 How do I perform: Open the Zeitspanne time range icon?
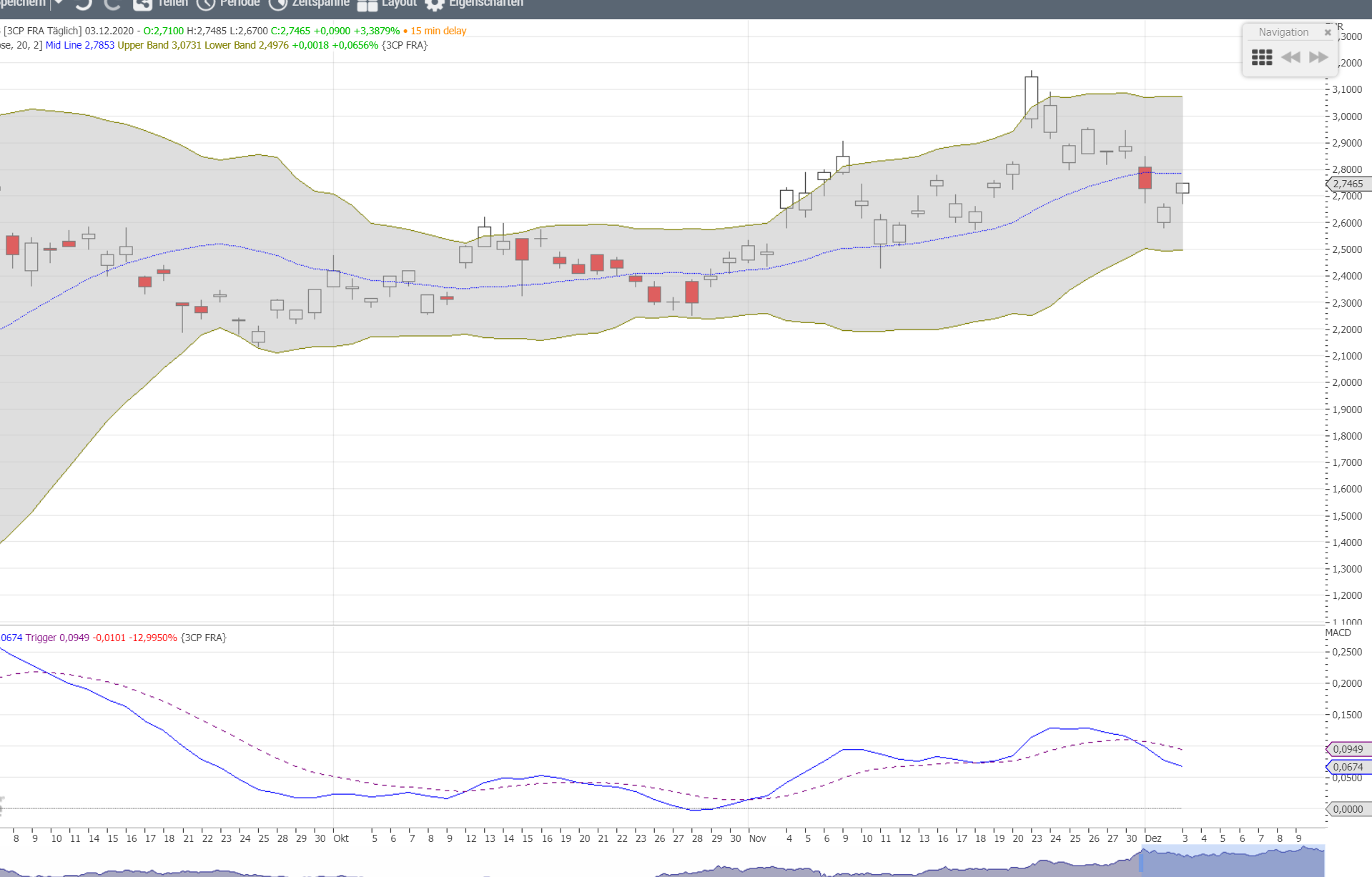277,4
